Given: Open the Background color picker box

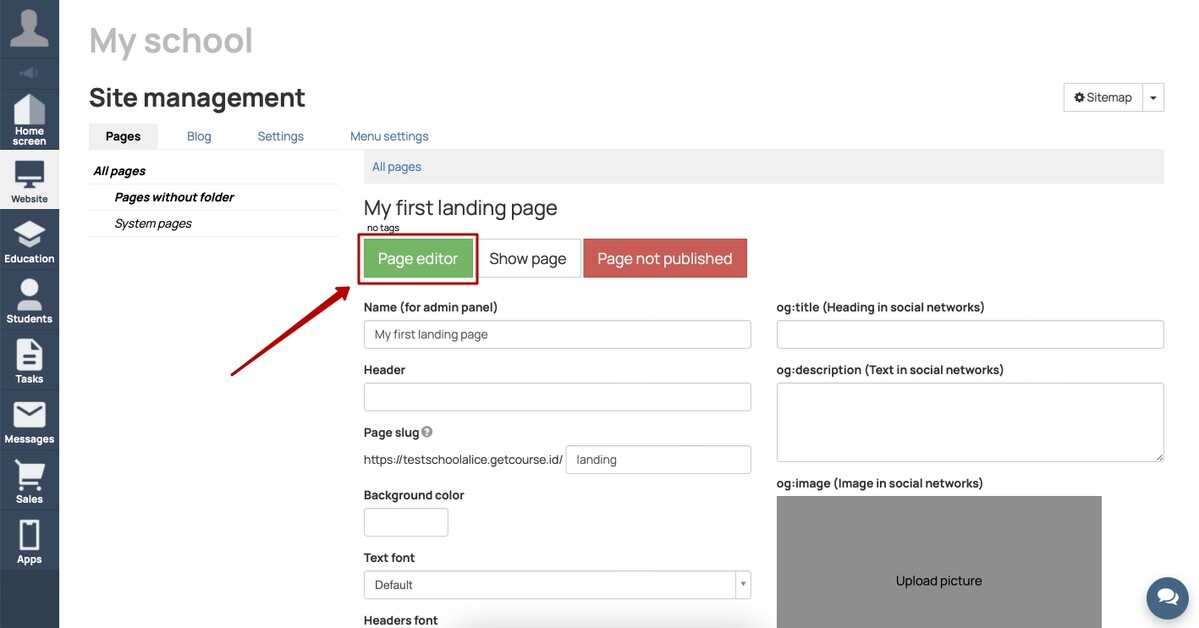Looking at the screenshot, I should tap(406, 522).
